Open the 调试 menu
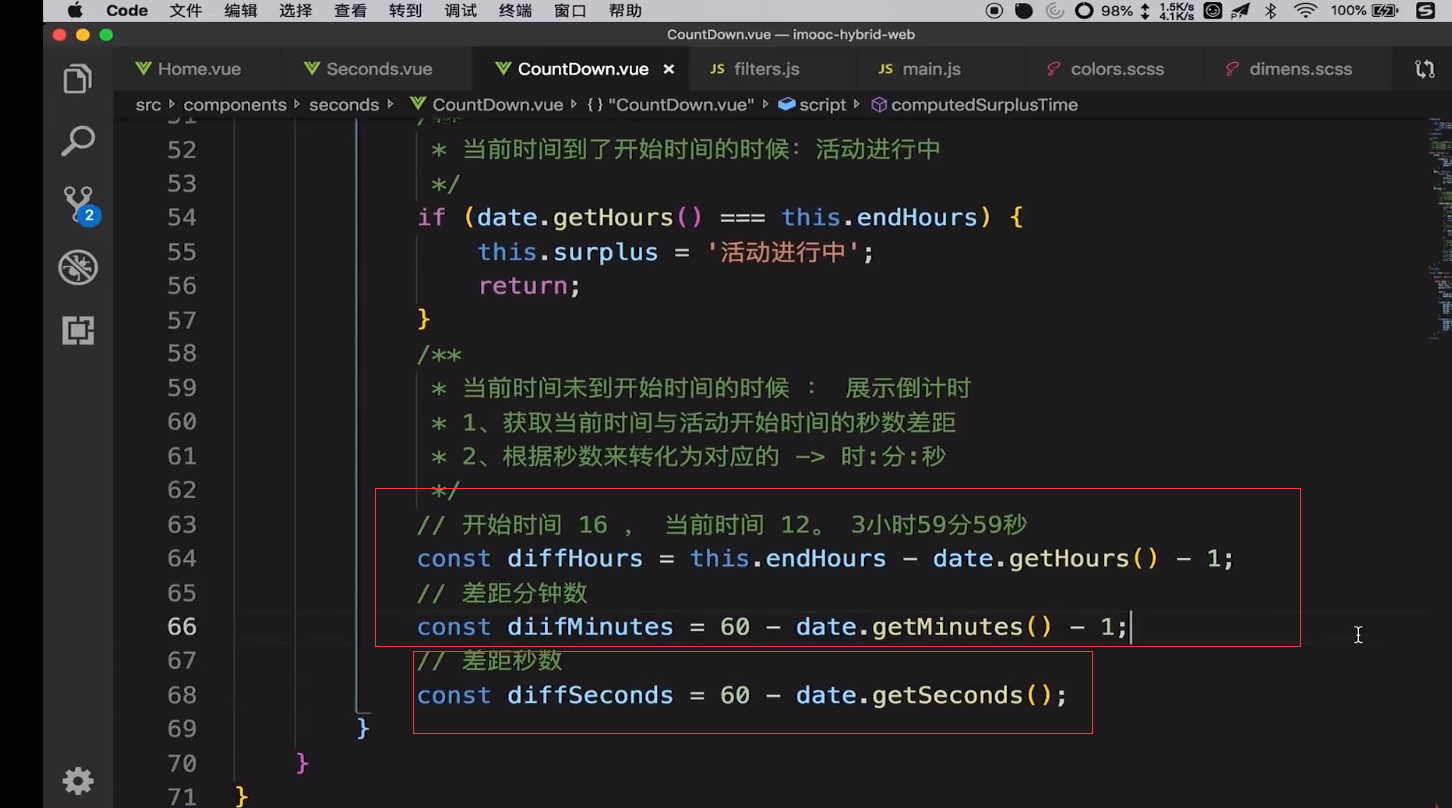 (460, 11)
